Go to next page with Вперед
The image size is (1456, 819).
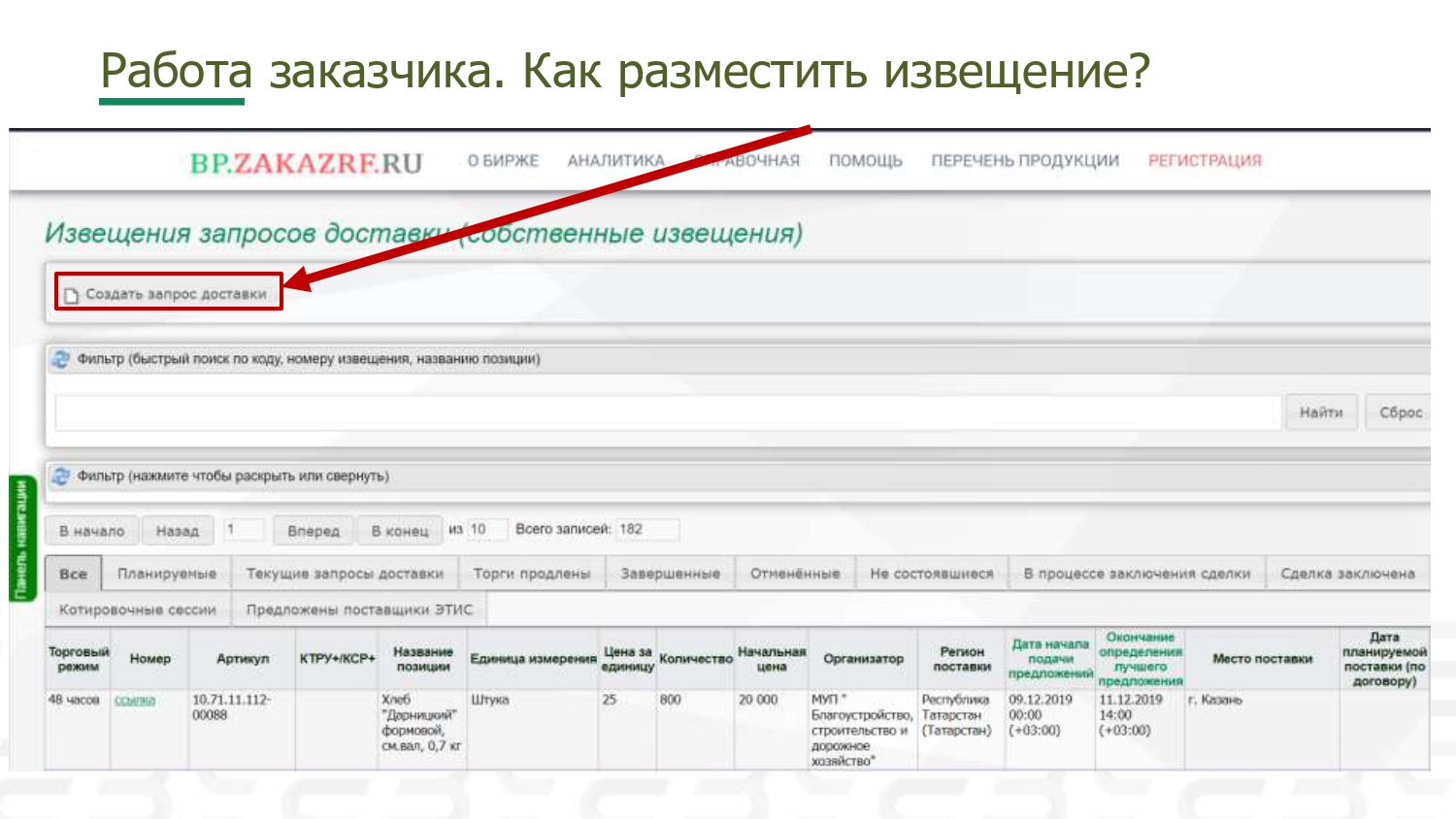[314, 531]
